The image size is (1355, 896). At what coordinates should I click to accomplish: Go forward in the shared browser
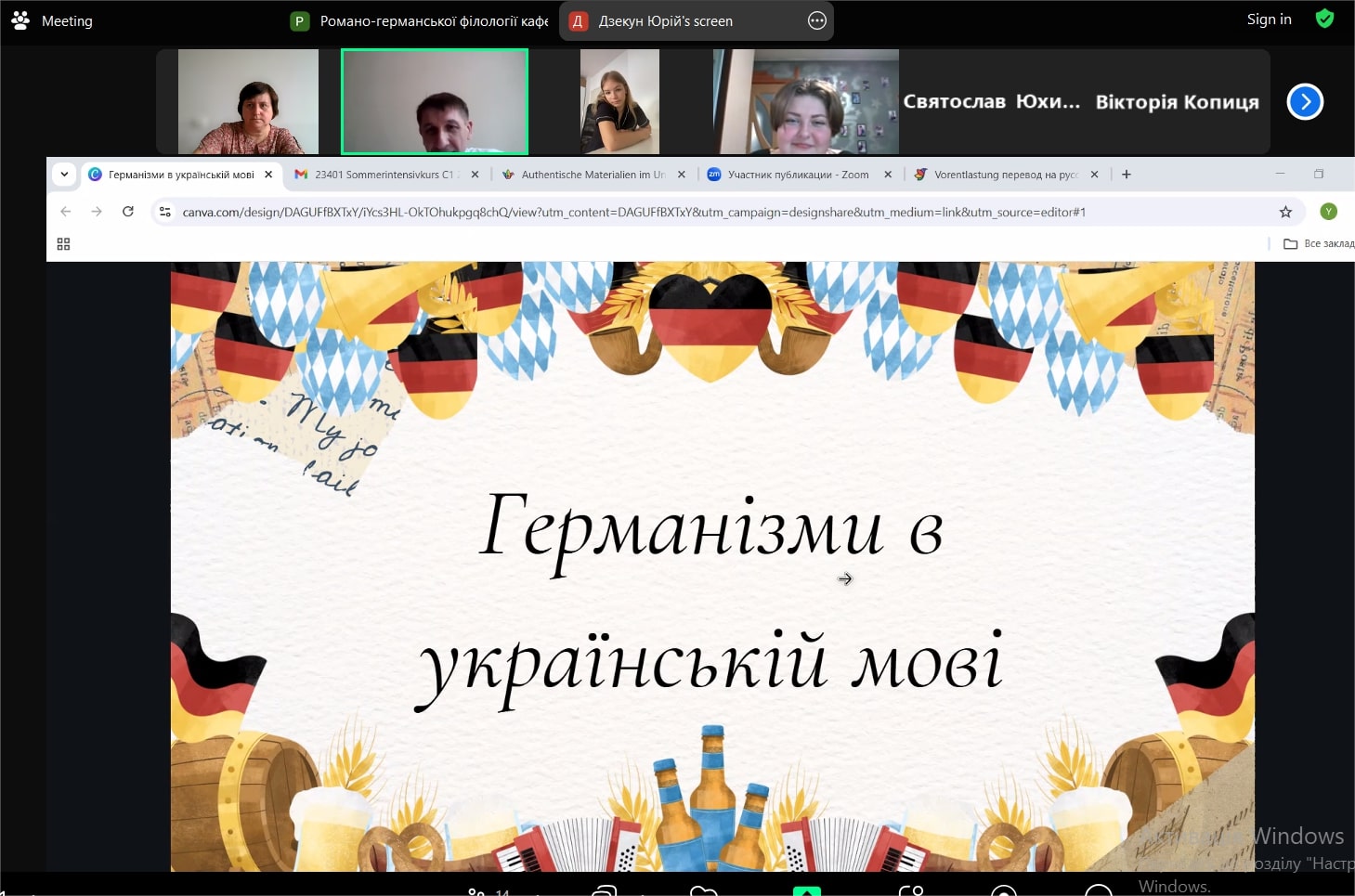(97, 212)
